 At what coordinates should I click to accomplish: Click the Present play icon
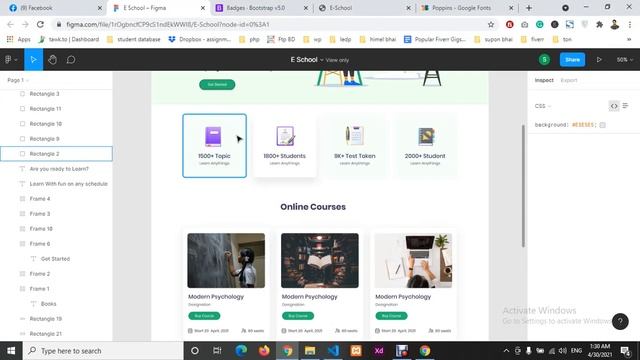point(599,60)
